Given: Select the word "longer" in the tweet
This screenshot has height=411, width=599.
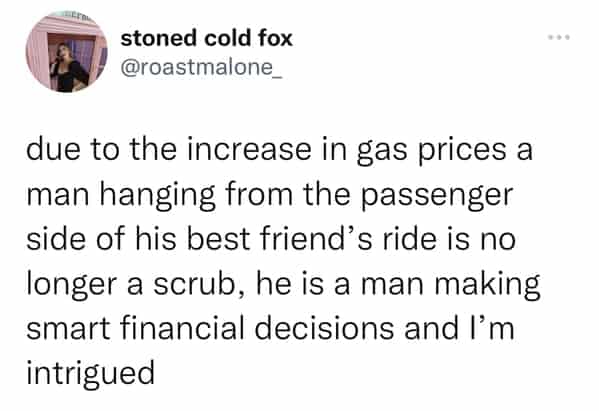Looking at the screenshot, I should pos(71,285).
